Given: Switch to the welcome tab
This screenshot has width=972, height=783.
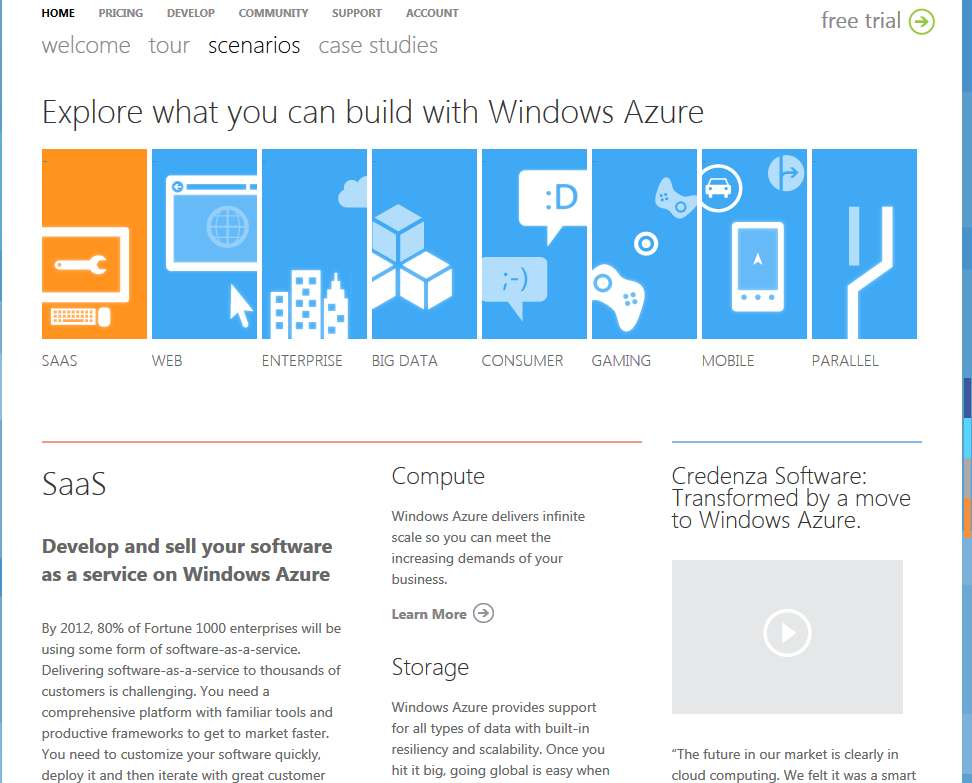Looking at the screenshot, I should pos(86,45).
